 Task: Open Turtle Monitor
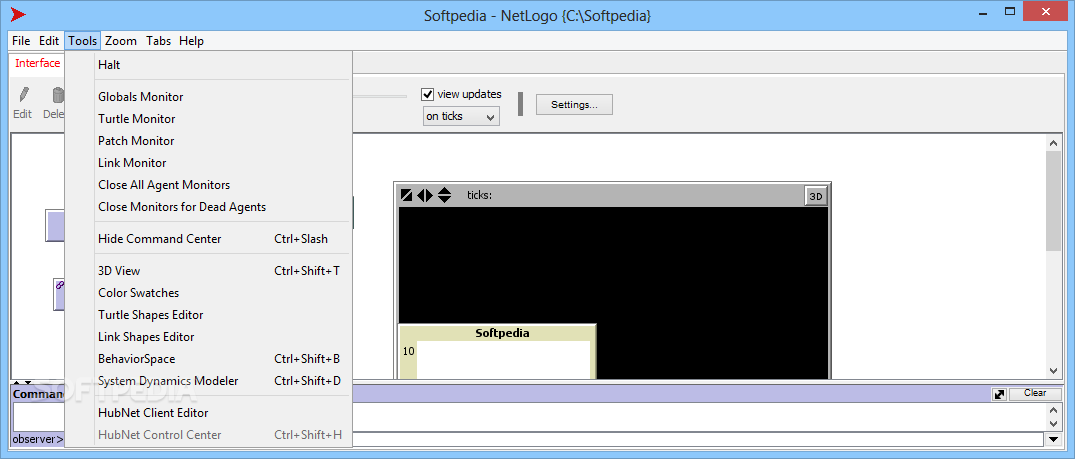coord(208,119)
